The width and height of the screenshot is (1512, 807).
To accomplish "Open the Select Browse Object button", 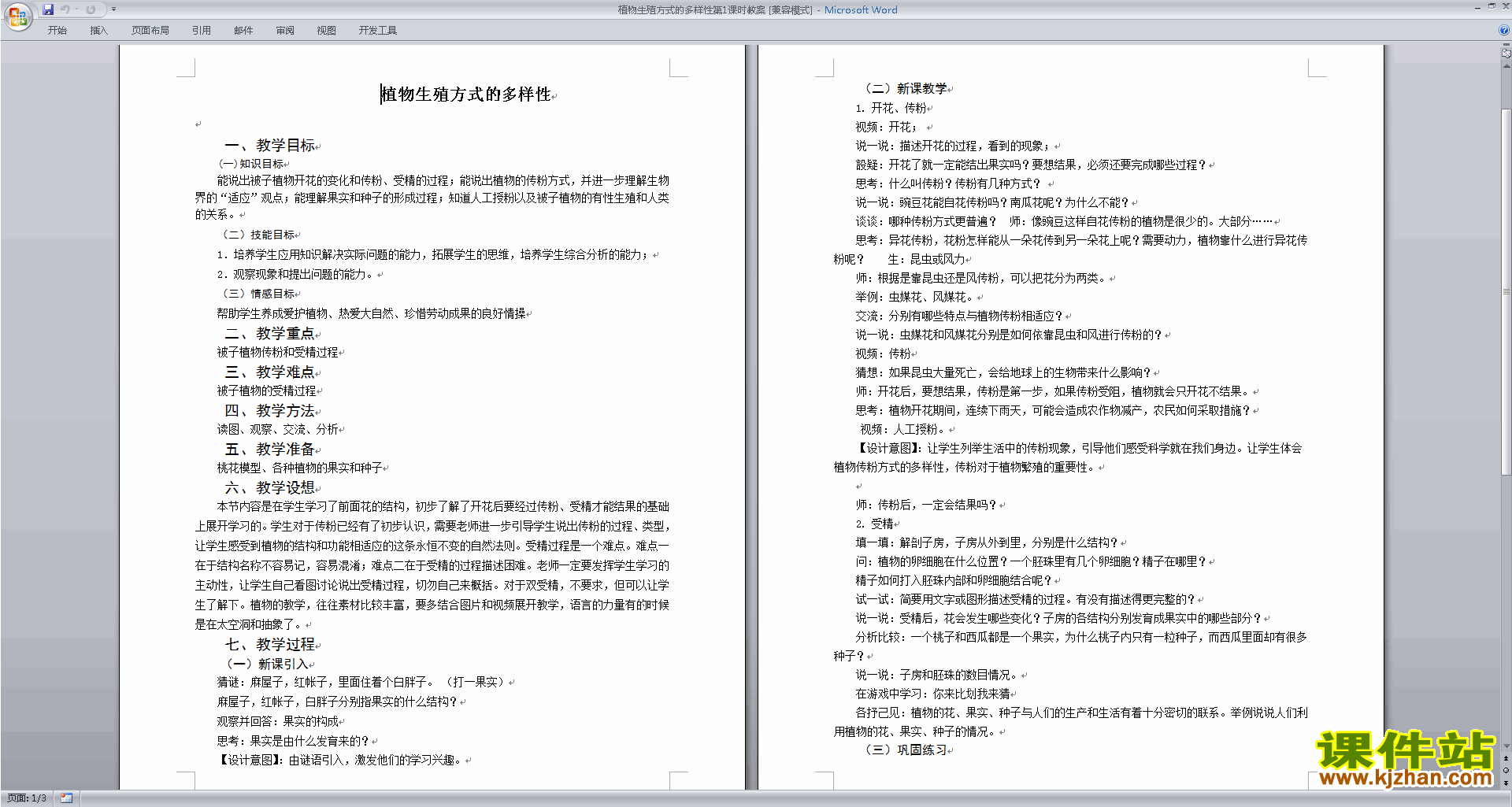I will pyautogui.click(x=1506, y=771).
